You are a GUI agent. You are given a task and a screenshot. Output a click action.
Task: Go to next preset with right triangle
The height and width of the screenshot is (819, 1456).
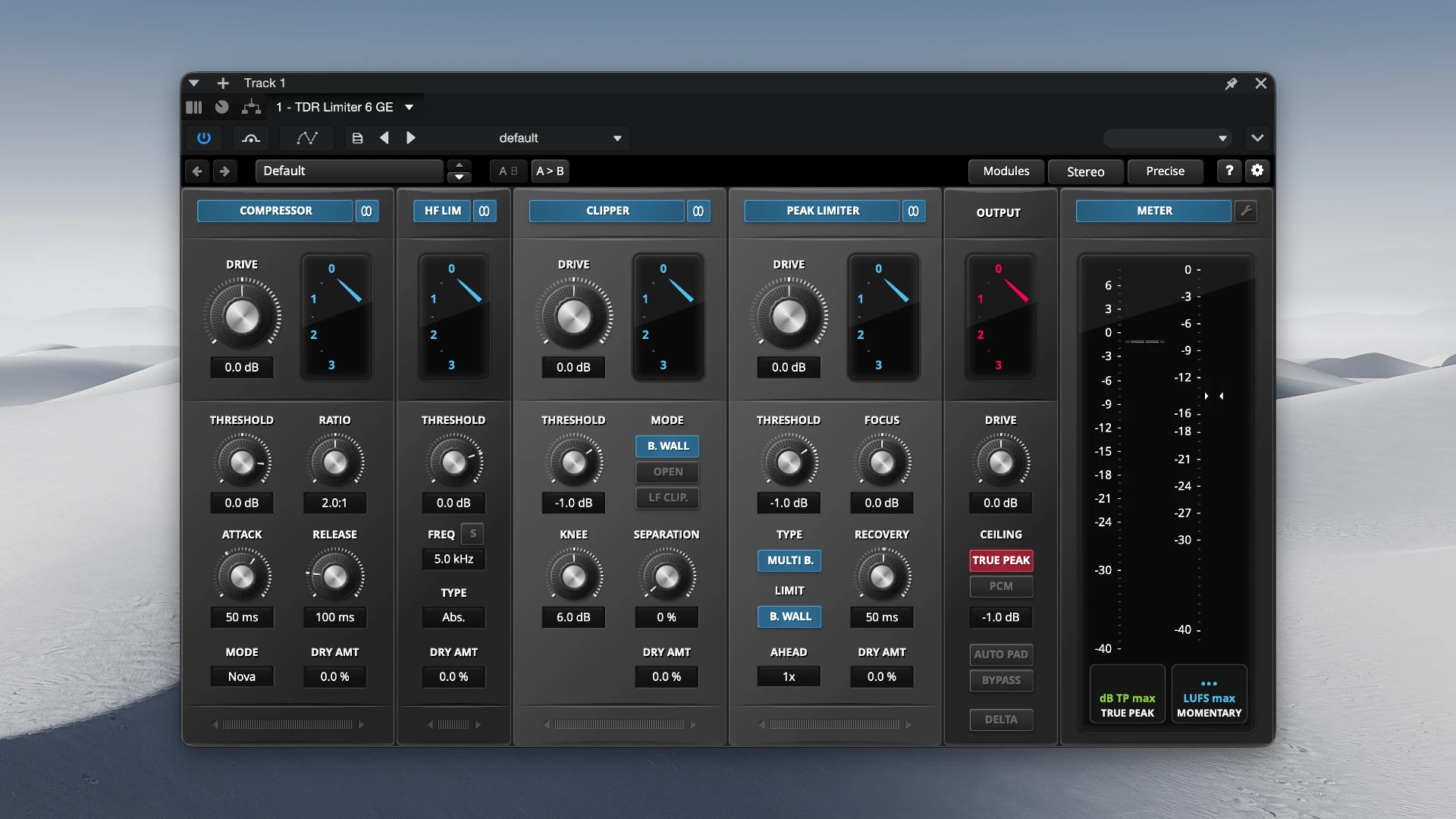(x=411, y=138)
